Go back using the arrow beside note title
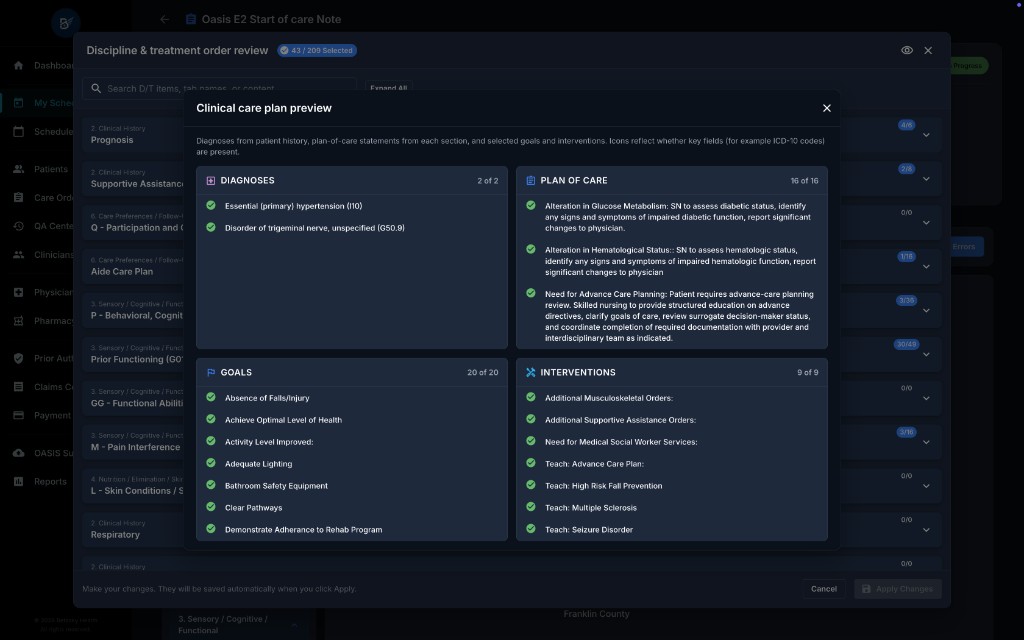 165,20
